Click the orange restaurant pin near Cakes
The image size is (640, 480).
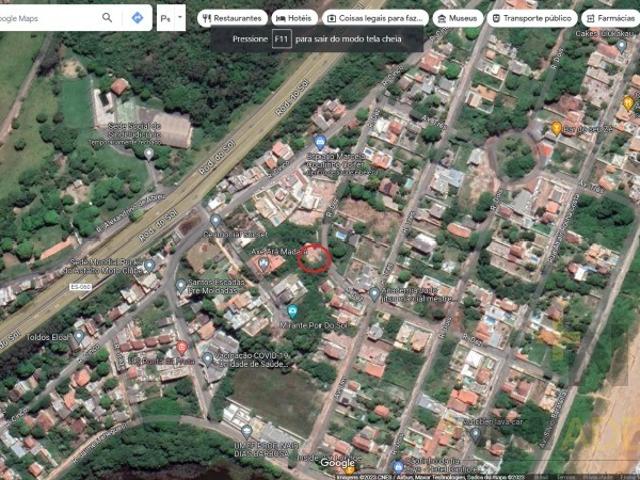coord(628,103)
